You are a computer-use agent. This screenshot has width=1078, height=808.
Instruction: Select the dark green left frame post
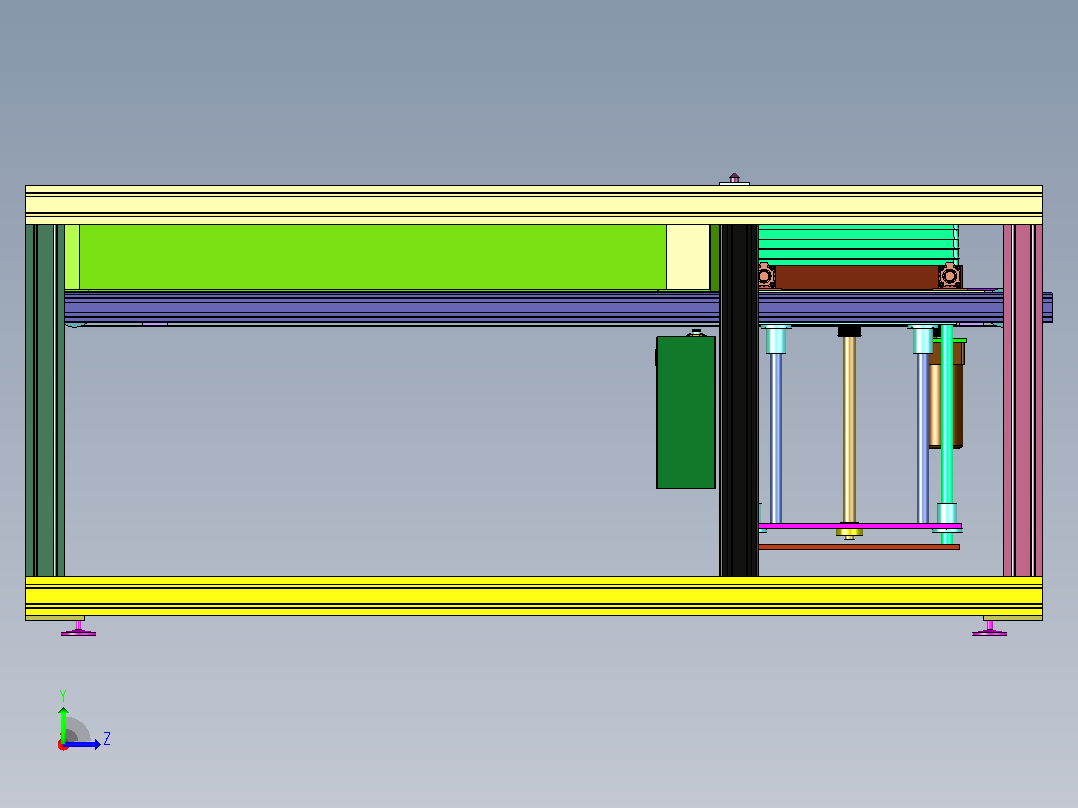tap(45, 400)
